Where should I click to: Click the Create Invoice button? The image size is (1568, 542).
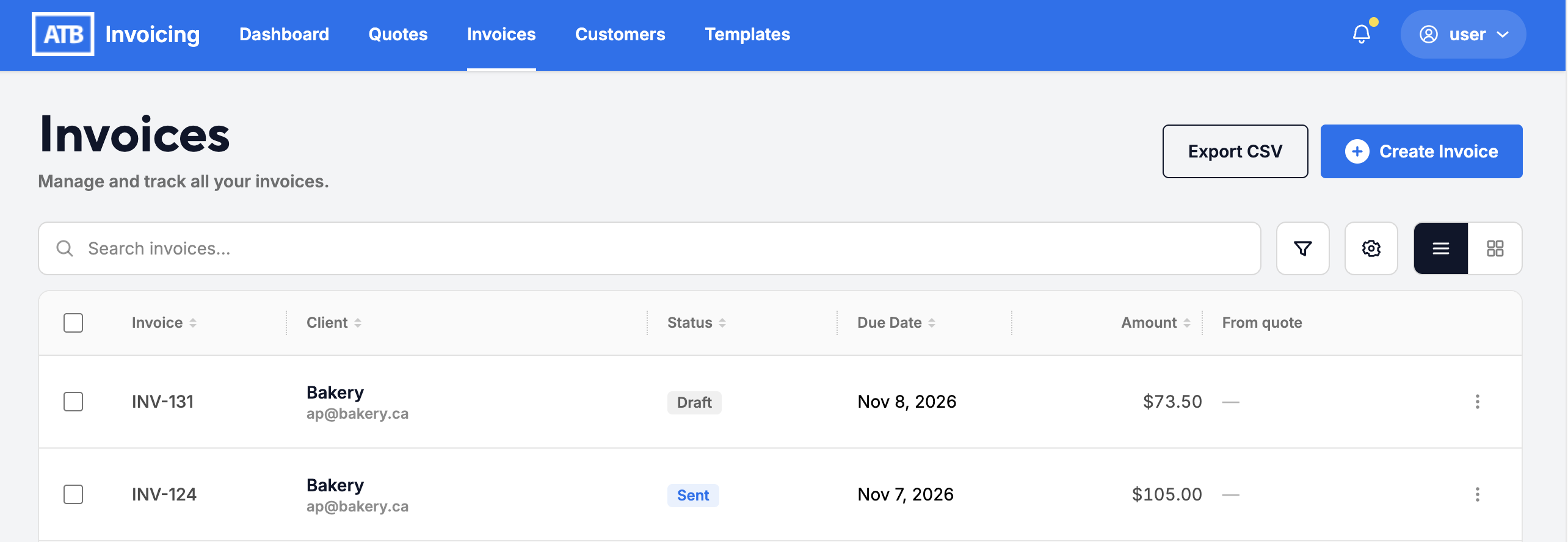point(1421,151)
